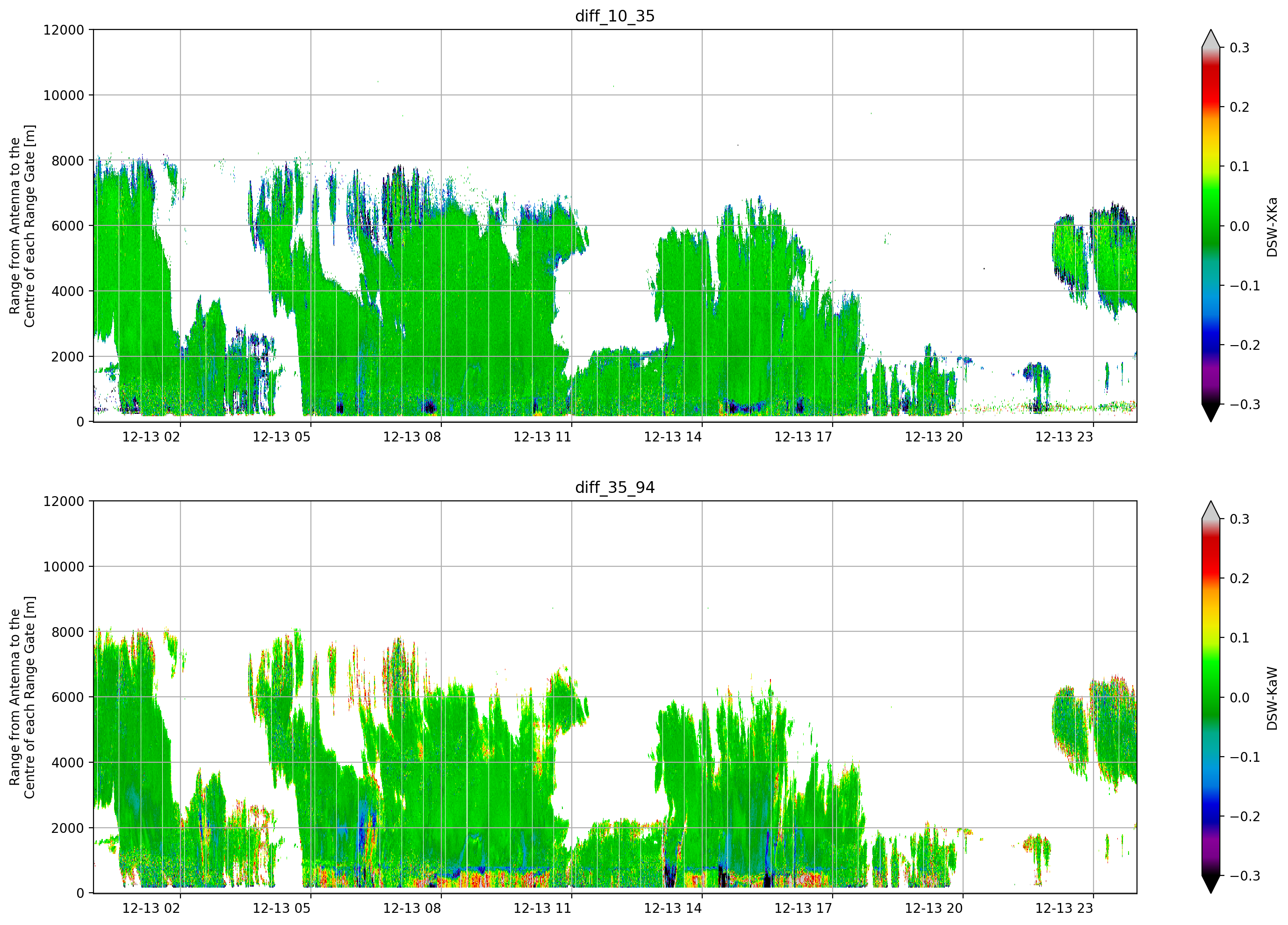Click the DSW-XKa color gradient bar

tap(1211, 226)
